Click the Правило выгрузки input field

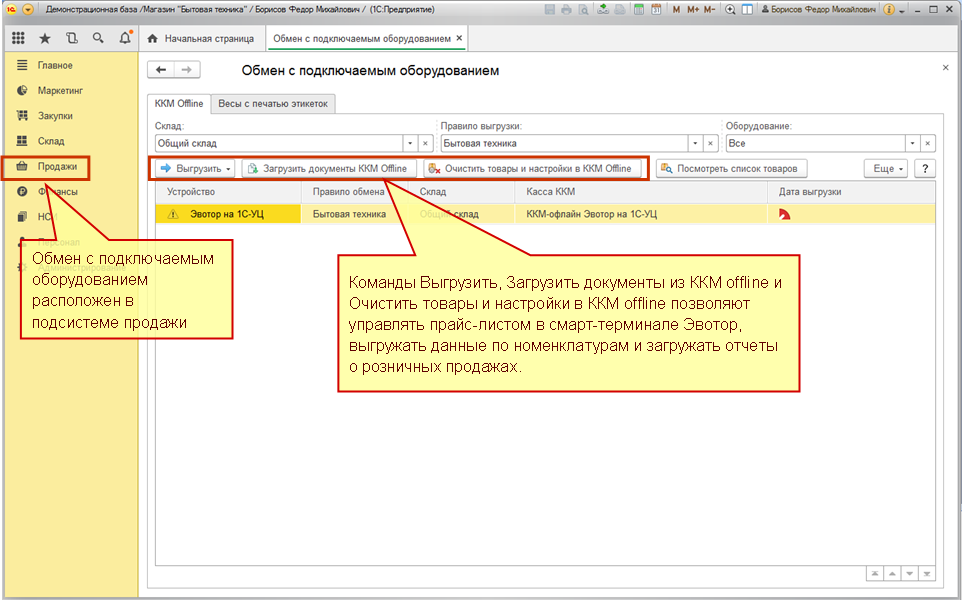564,143
